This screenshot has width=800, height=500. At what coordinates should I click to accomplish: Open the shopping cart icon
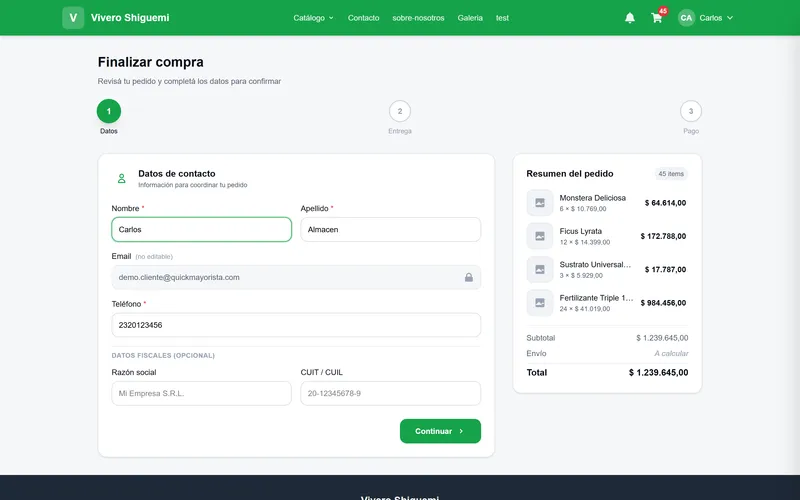coord(657,18)
